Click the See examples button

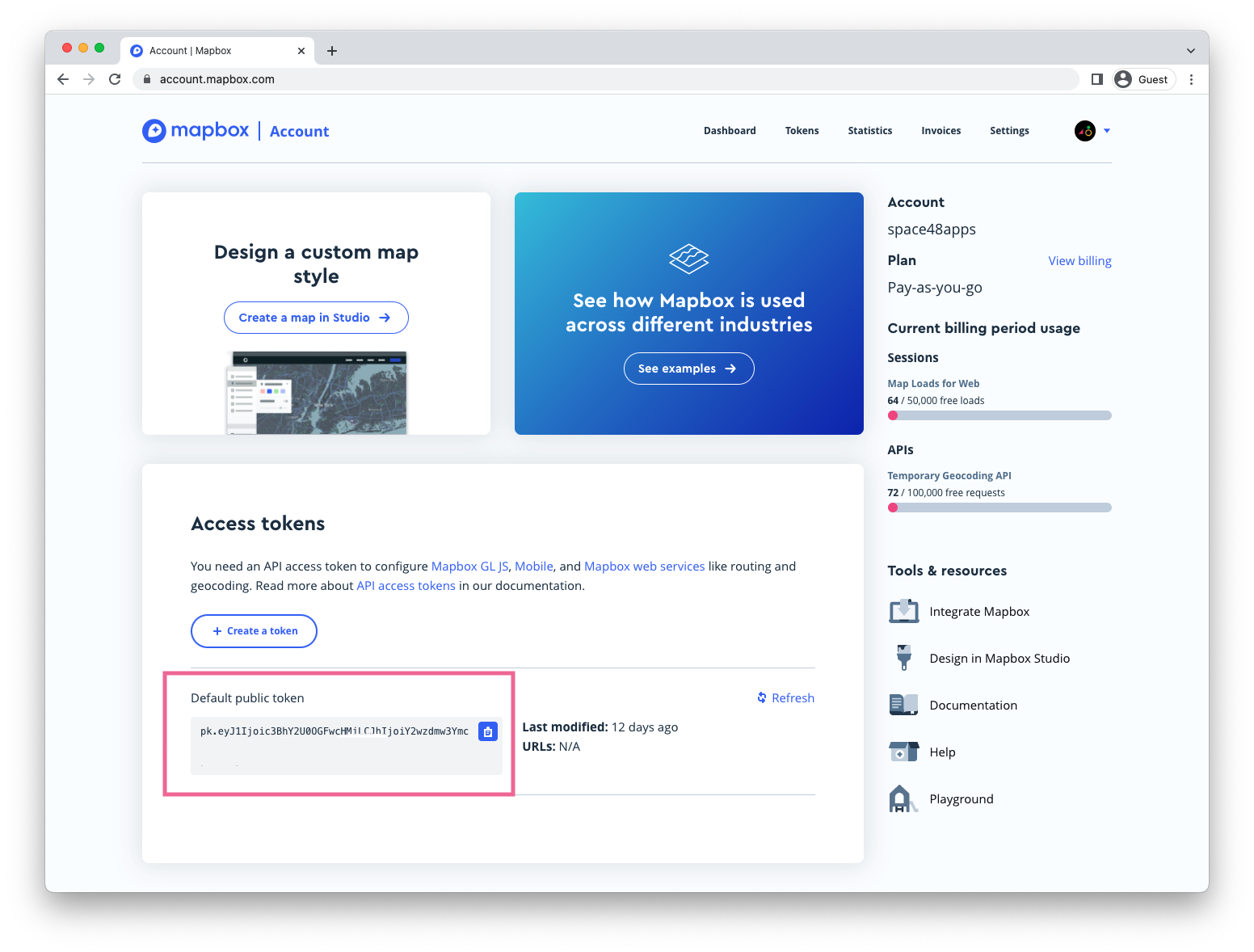click(x=688, y=369)
